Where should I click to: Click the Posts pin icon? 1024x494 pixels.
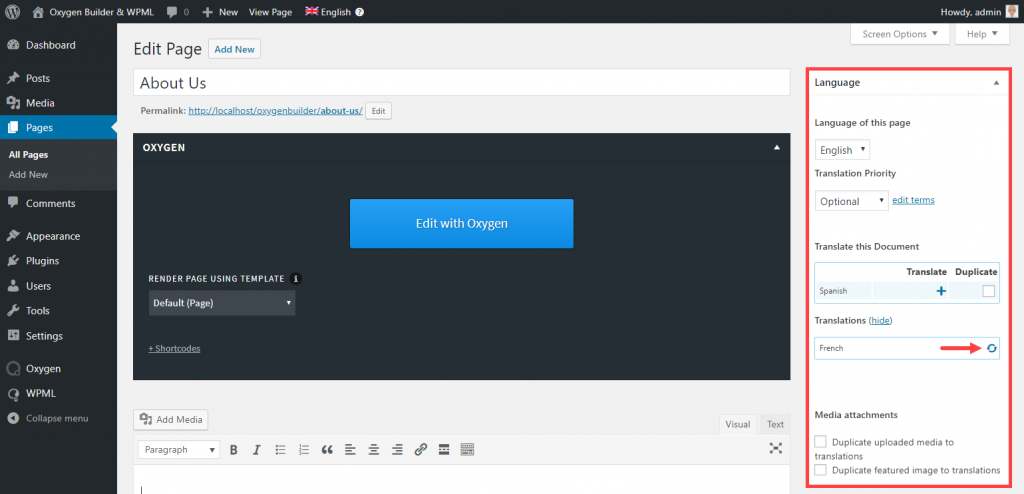12,78
